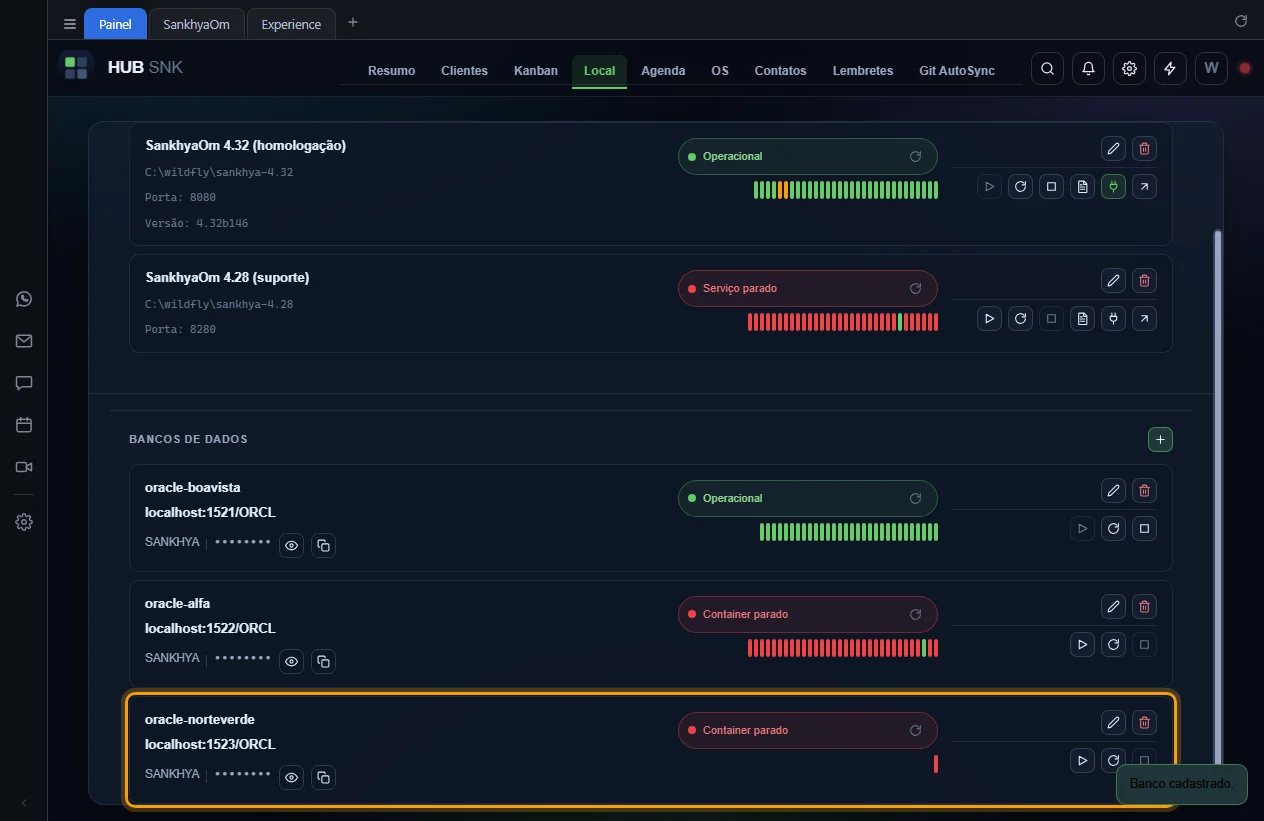Viewport: 1264px width, 821px height.
Task: Open the hamburger menu
Action: 69,24
